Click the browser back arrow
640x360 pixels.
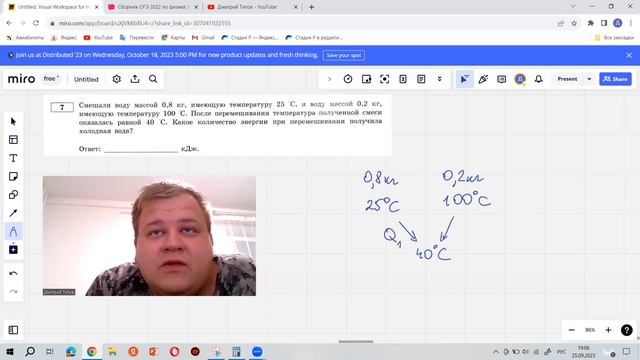point(9,23)
